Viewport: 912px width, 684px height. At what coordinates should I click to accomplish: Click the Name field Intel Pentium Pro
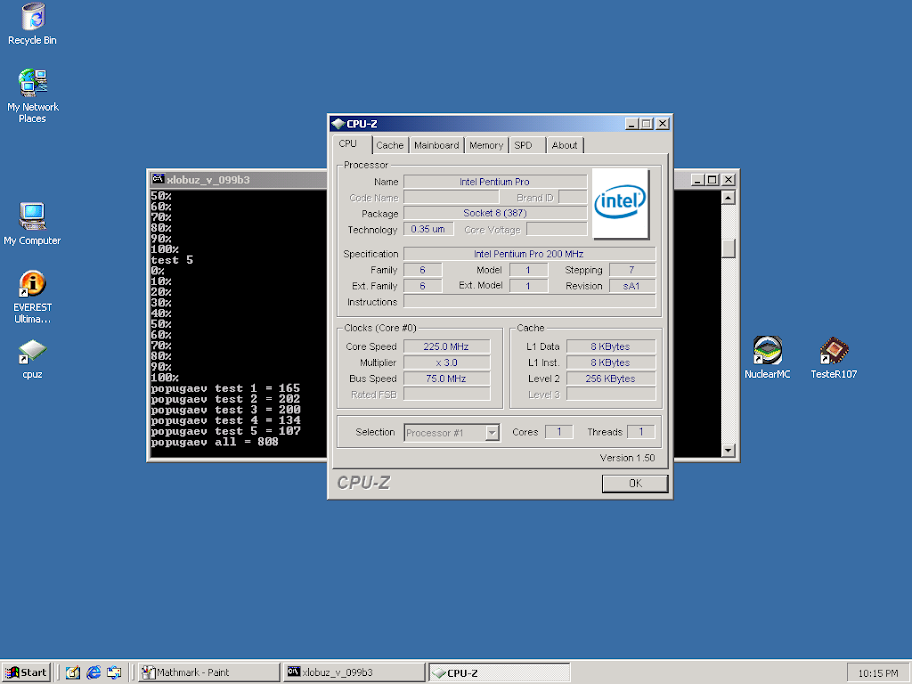pyautogui.click(x=495, y=182)
